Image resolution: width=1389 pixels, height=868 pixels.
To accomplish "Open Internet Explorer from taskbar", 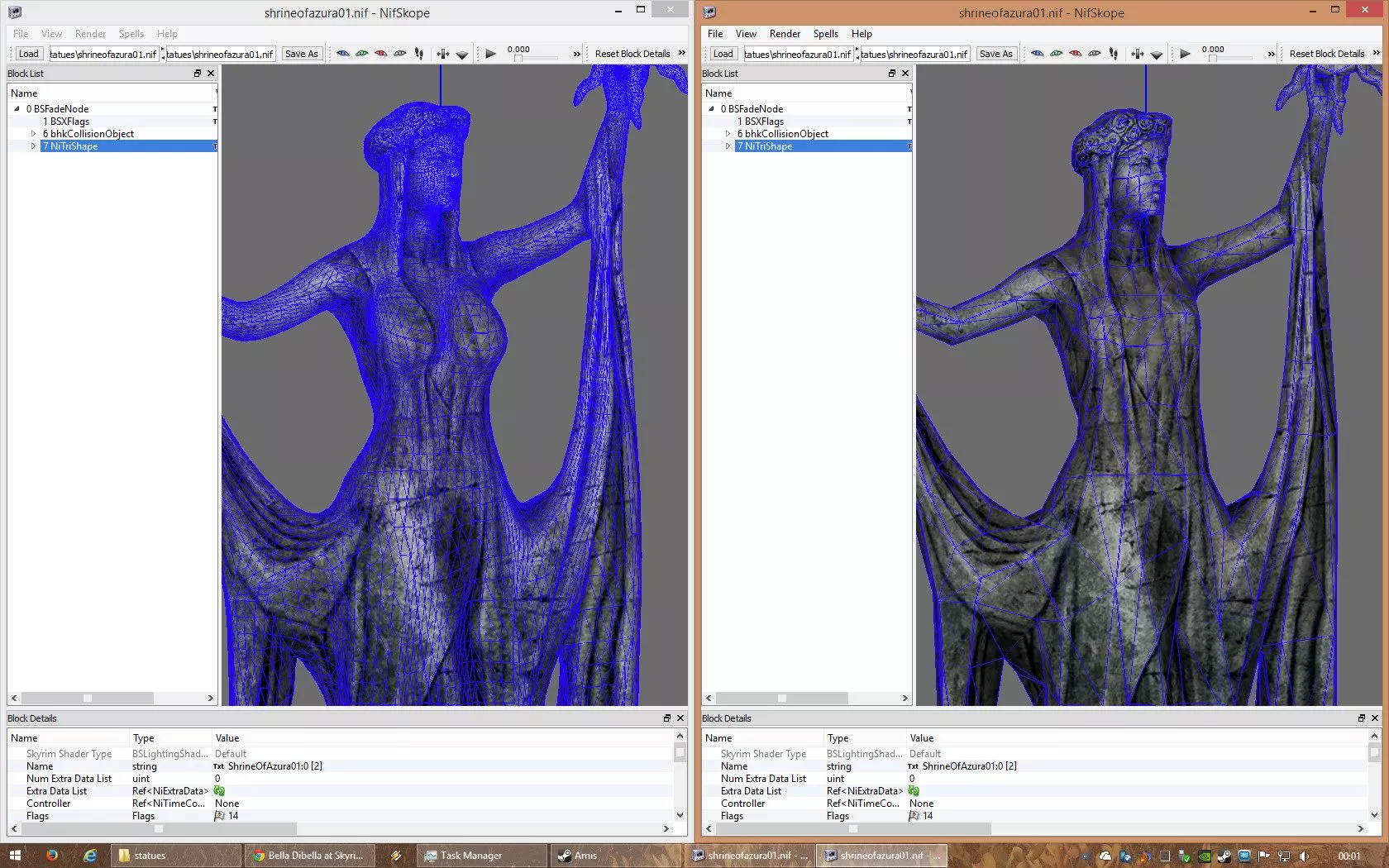I will click(x=90, y=856).
